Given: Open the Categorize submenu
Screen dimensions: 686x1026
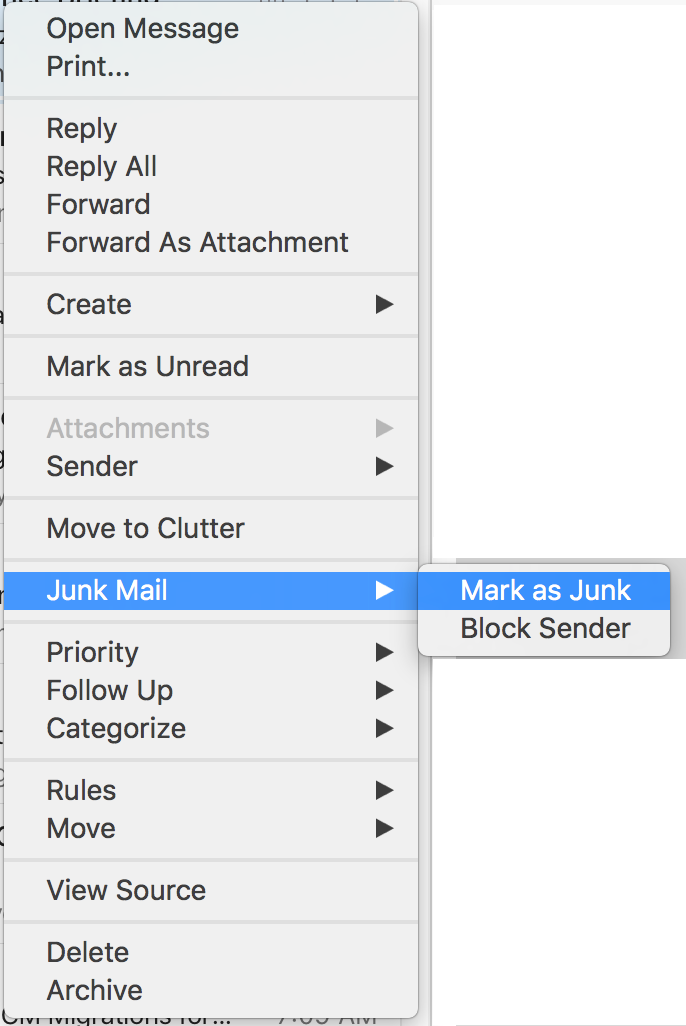Looking at the screenshot, I should coord(211,728).
